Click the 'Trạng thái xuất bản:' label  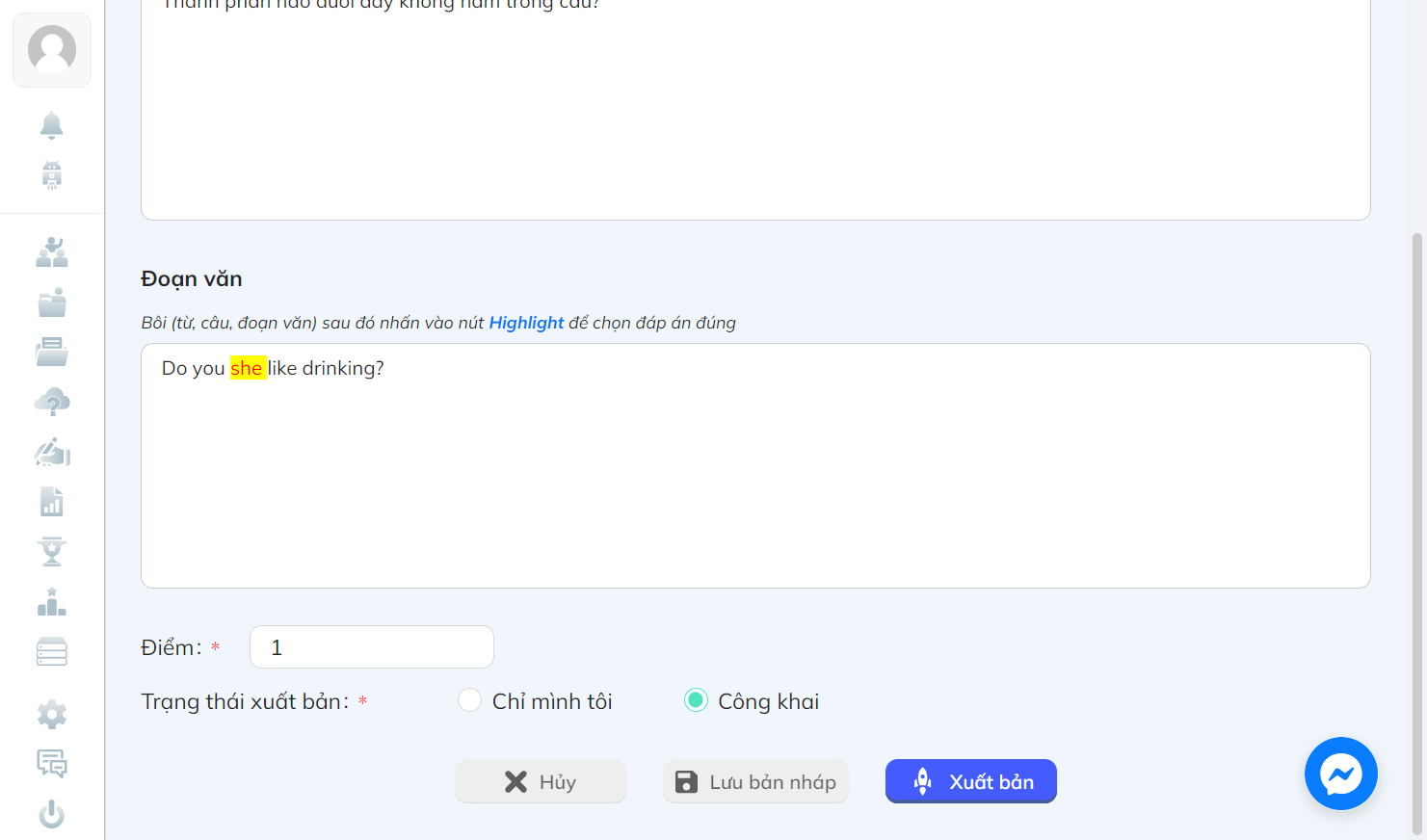[245, 701]
